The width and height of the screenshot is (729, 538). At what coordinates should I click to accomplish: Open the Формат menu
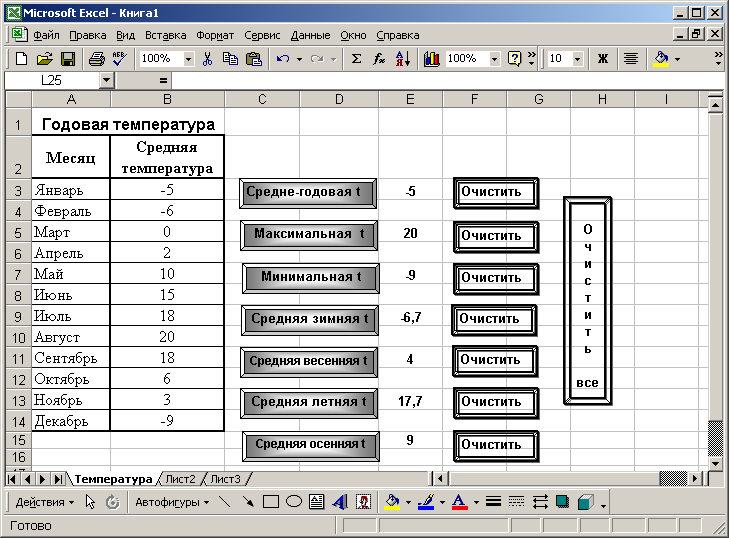(x=215, y=35)
